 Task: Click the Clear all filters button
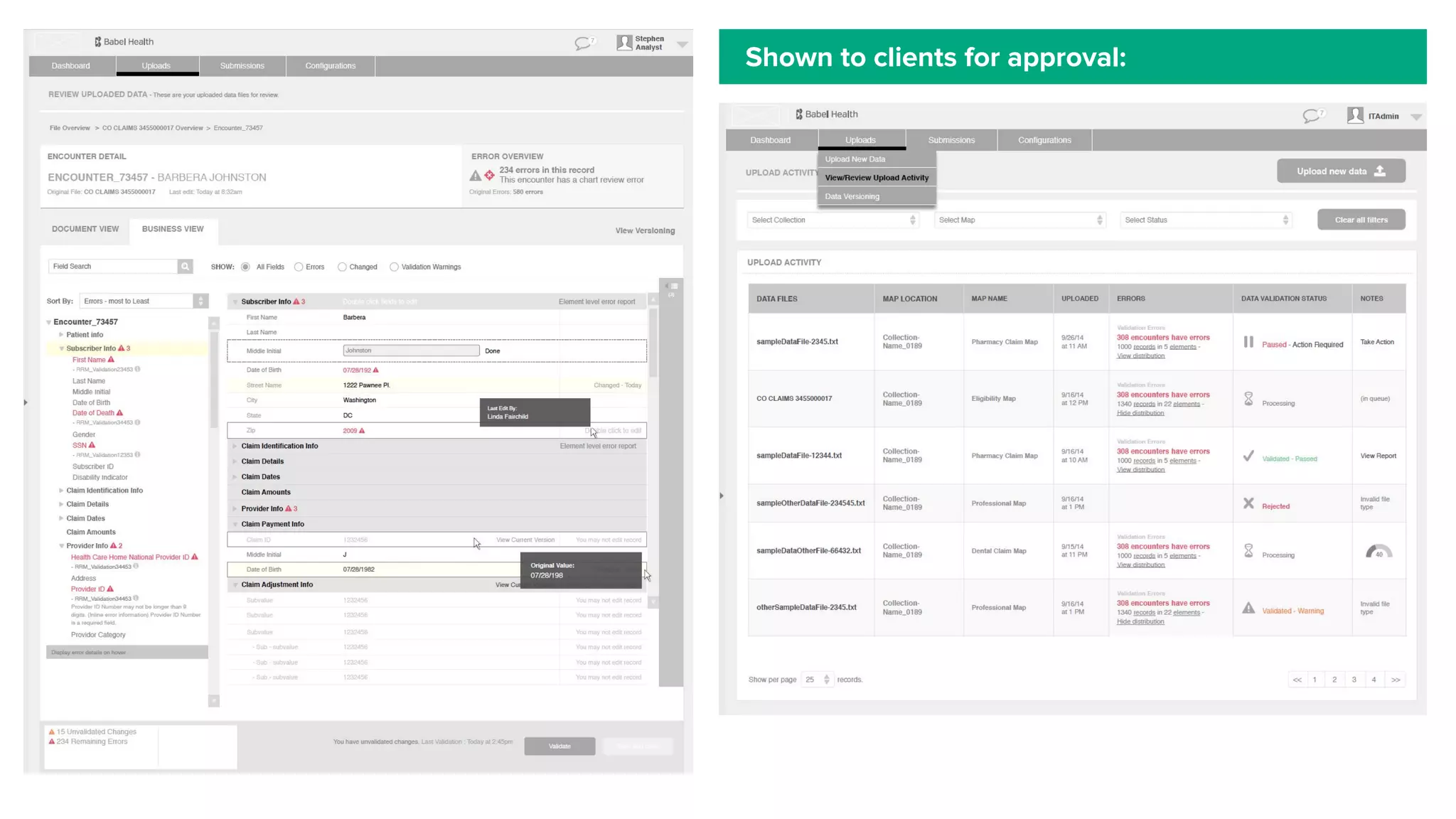1361,220
